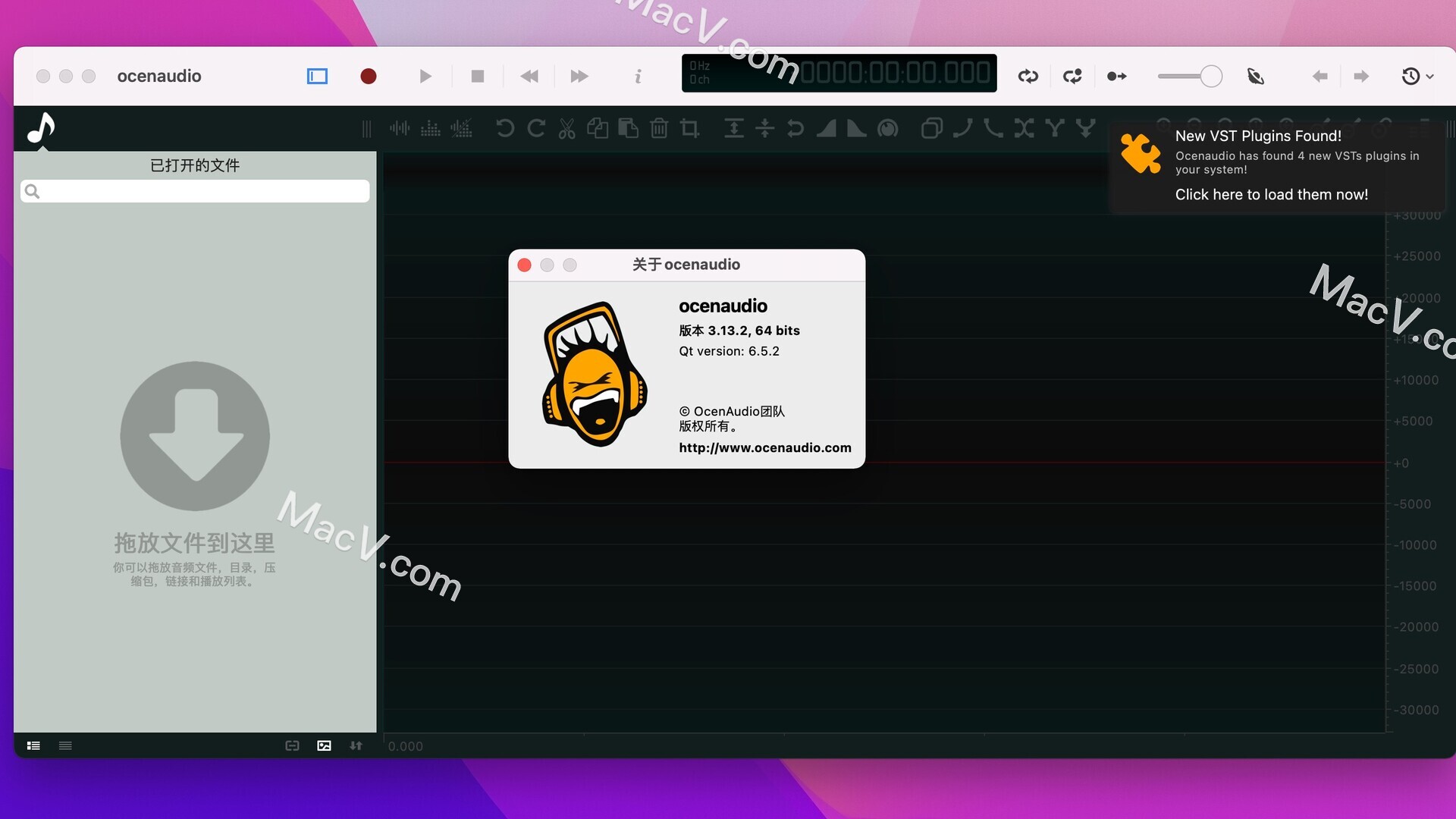Go back with the left arrow button
Image resolution: width=1456 pixels, height=819 pixels.
pyautogui.click(x=1320, y=76)
